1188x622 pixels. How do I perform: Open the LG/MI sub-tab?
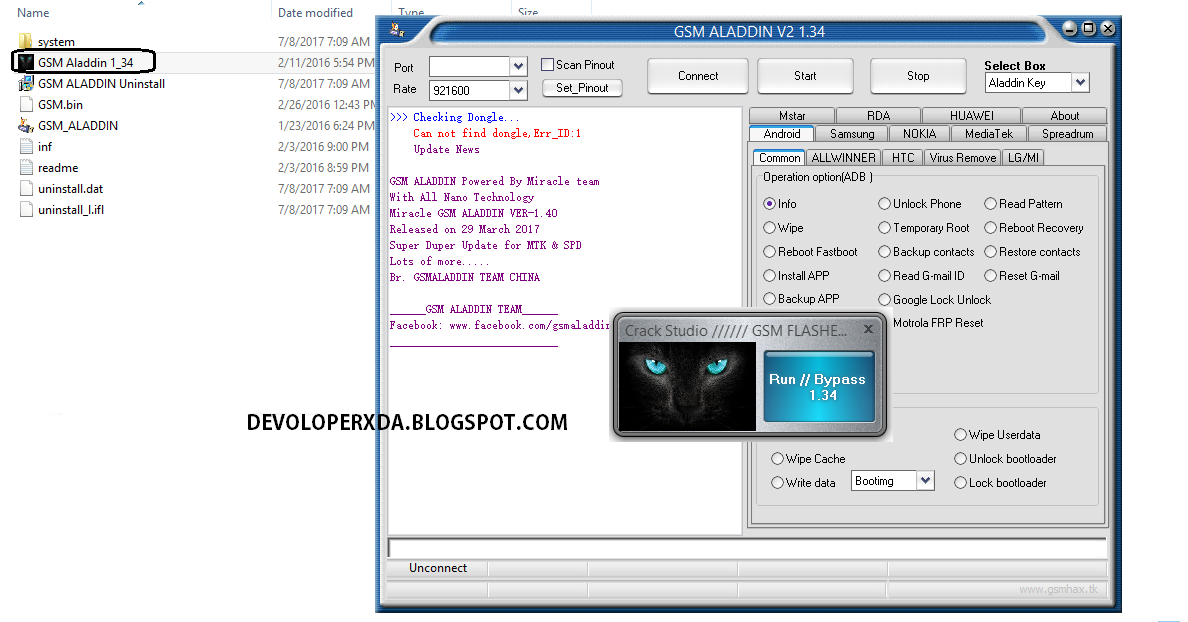1023,158
